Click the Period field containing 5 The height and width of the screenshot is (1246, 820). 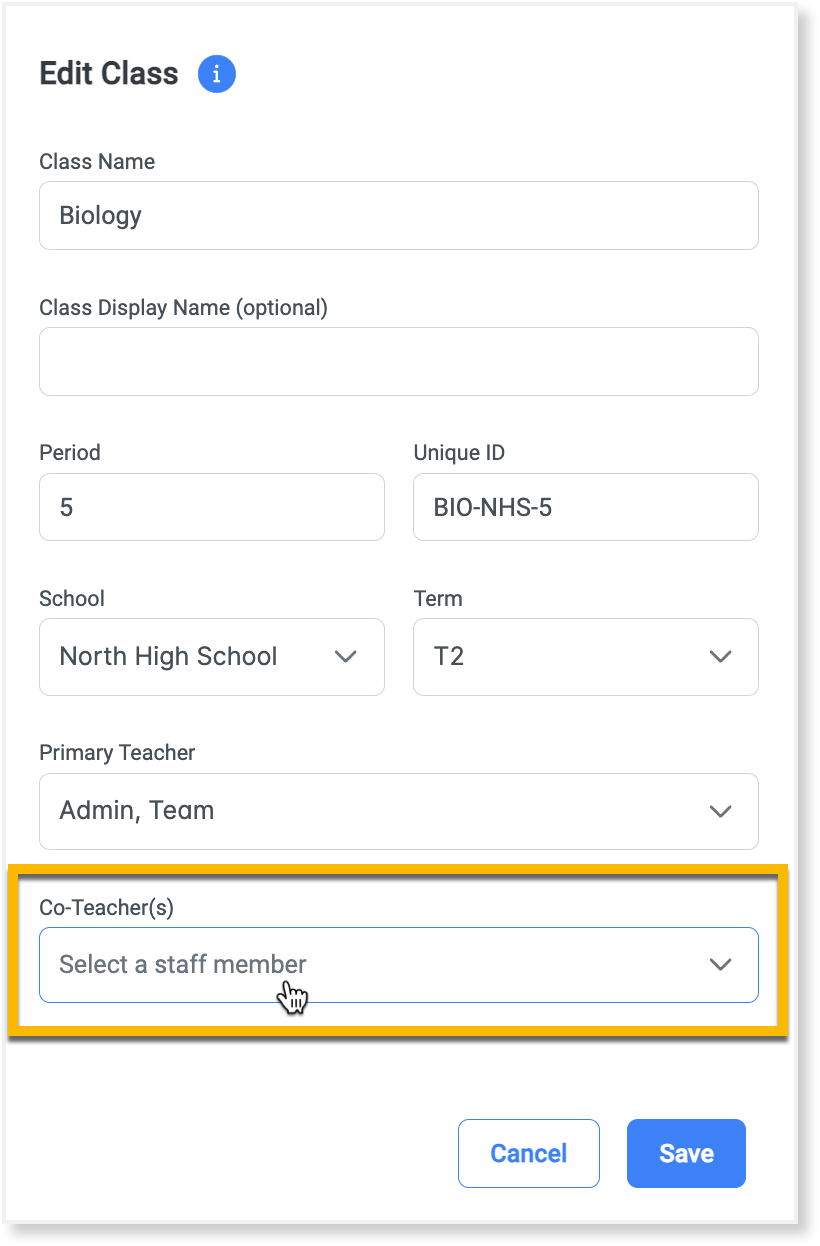211,507
